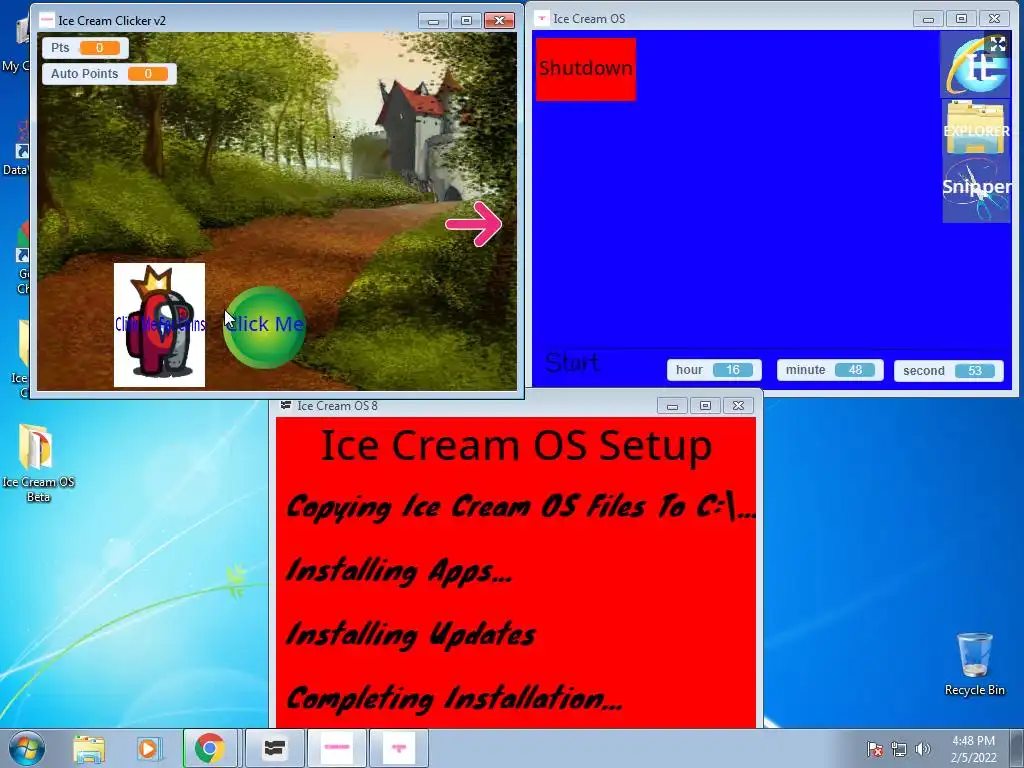Maximize the Ice Cream OS window
Viewport: 1024px width, 768px height.
tap(961, 19)
